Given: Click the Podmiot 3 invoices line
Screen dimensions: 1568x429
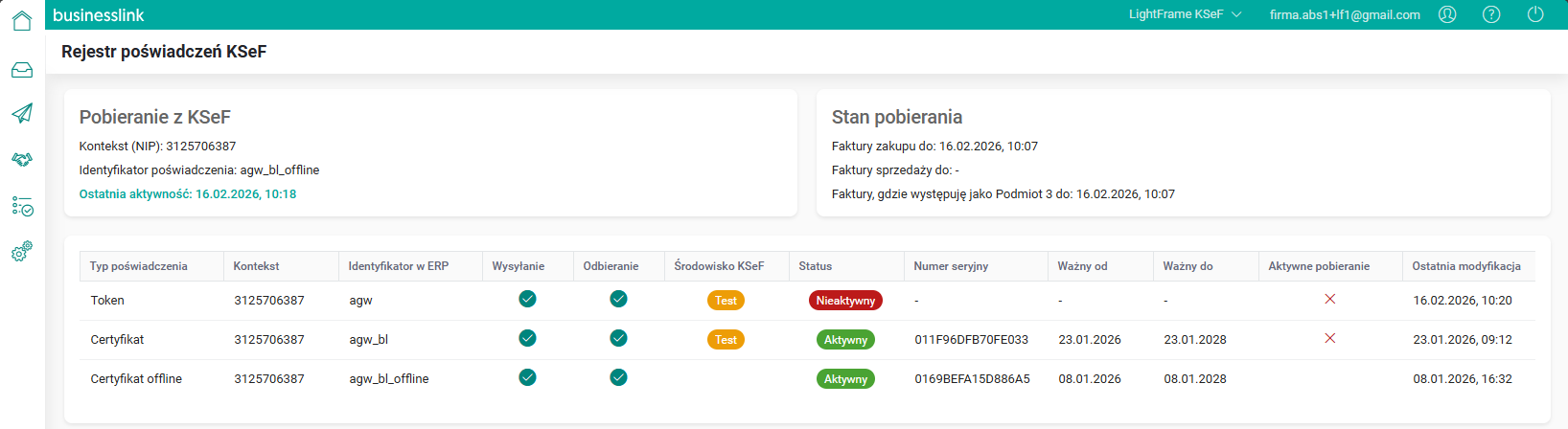Looking at the screenshot, I should (1003, 194).
